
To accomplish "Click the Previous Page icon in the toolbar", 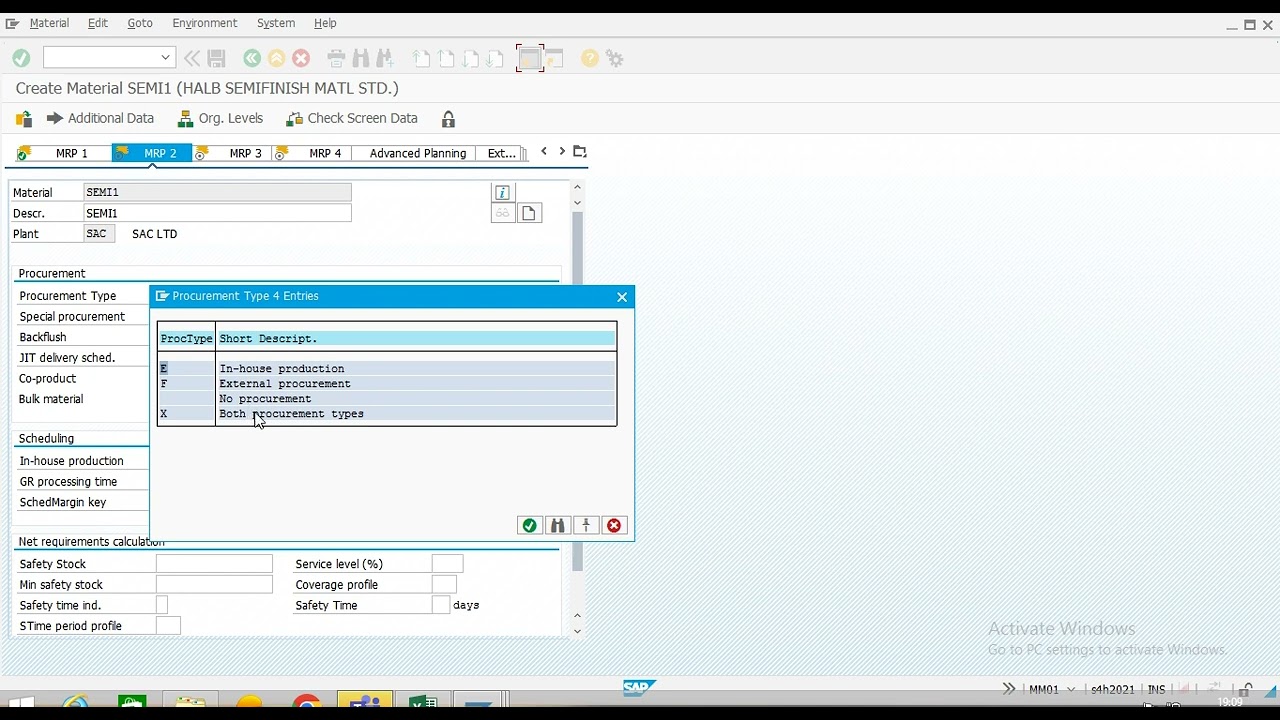I will (446, 59).
